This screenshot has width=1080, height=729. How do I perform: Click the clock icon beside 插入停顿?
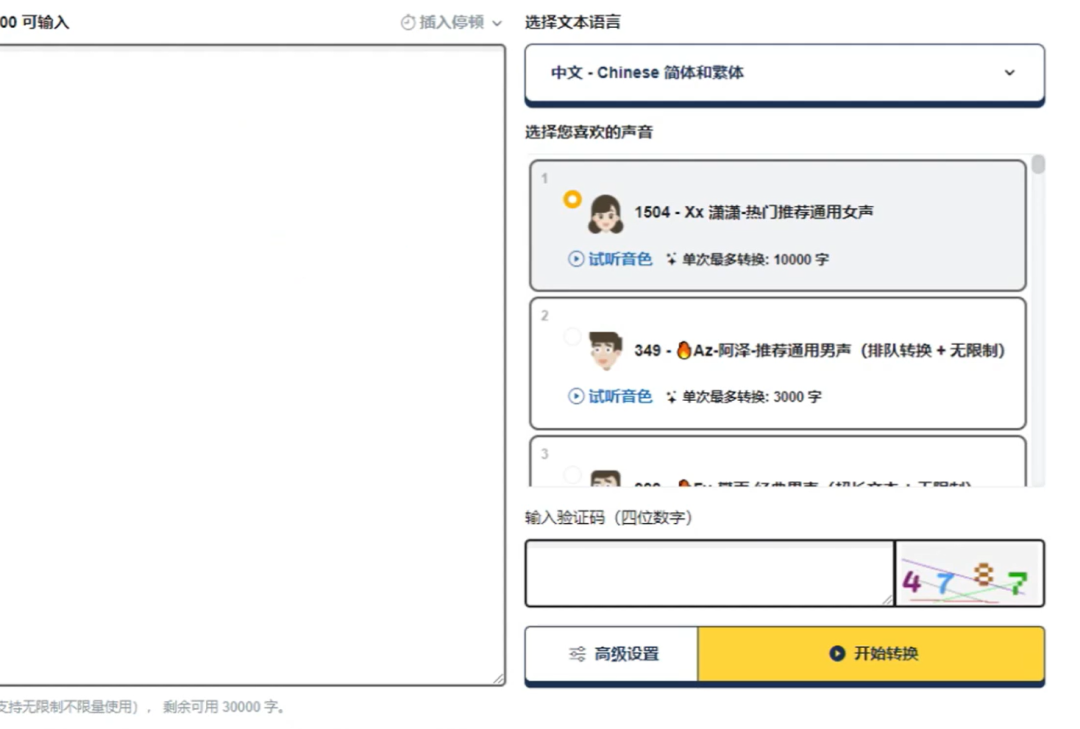click(408, 23)
